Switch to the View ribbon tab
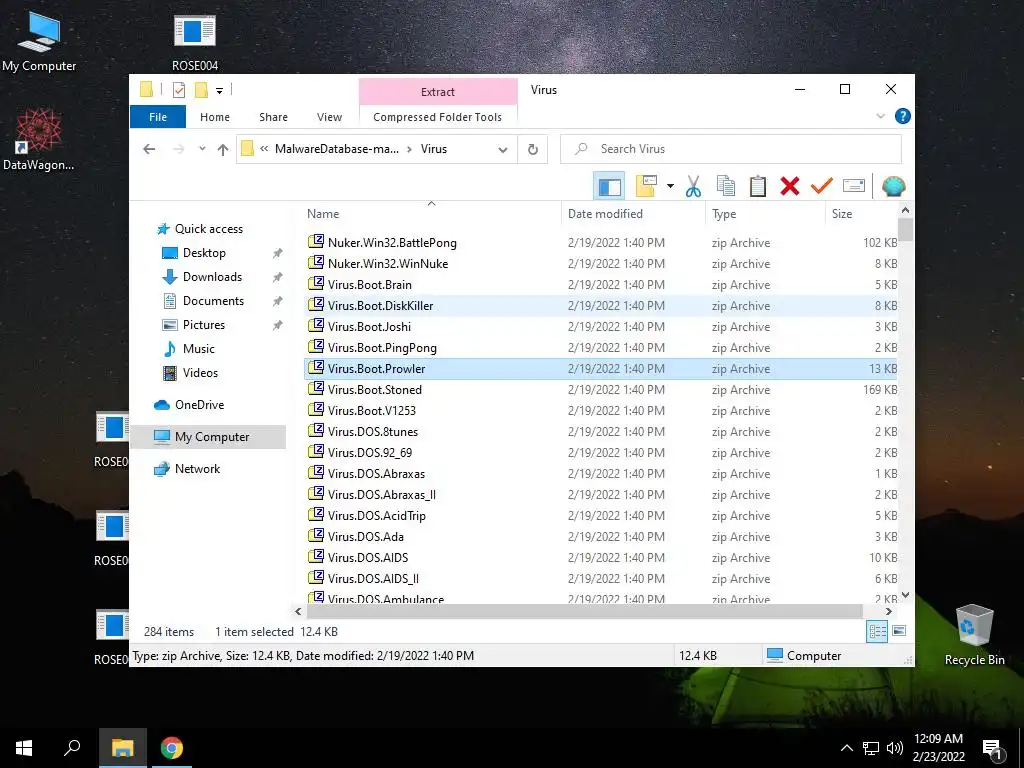 (x=329, y=117)
